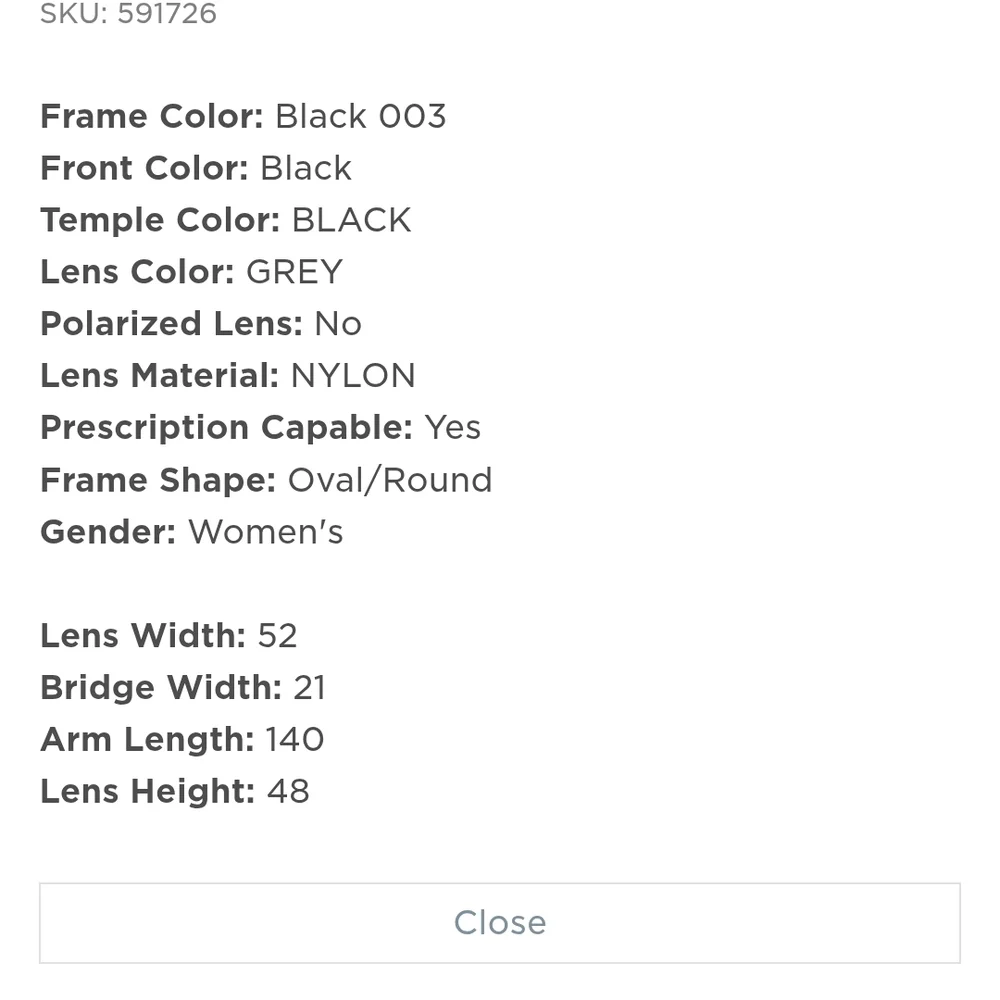Click the Lens Height label
Screen dimensions: 1000x1000
[x=148, y=792]
